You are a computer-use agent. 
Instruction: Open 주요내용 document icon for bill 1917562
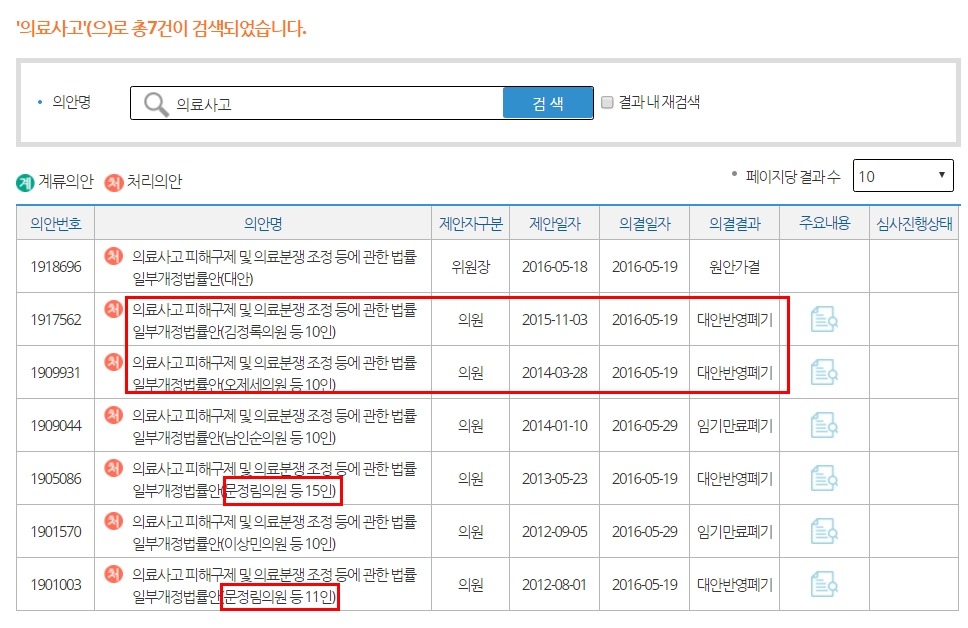(x=822, y=320)
